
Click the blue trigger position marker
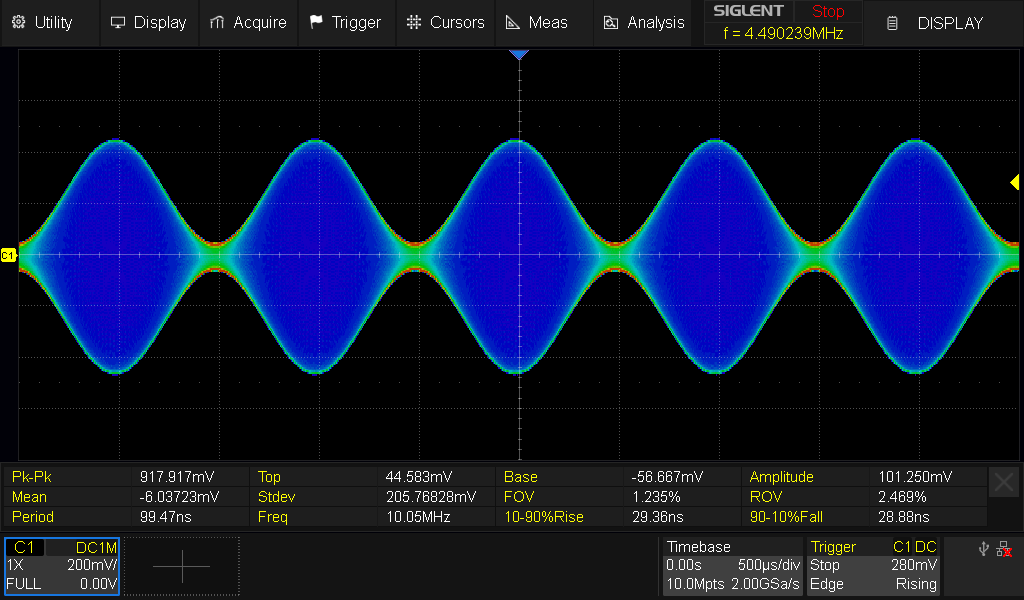click(518, 55)
